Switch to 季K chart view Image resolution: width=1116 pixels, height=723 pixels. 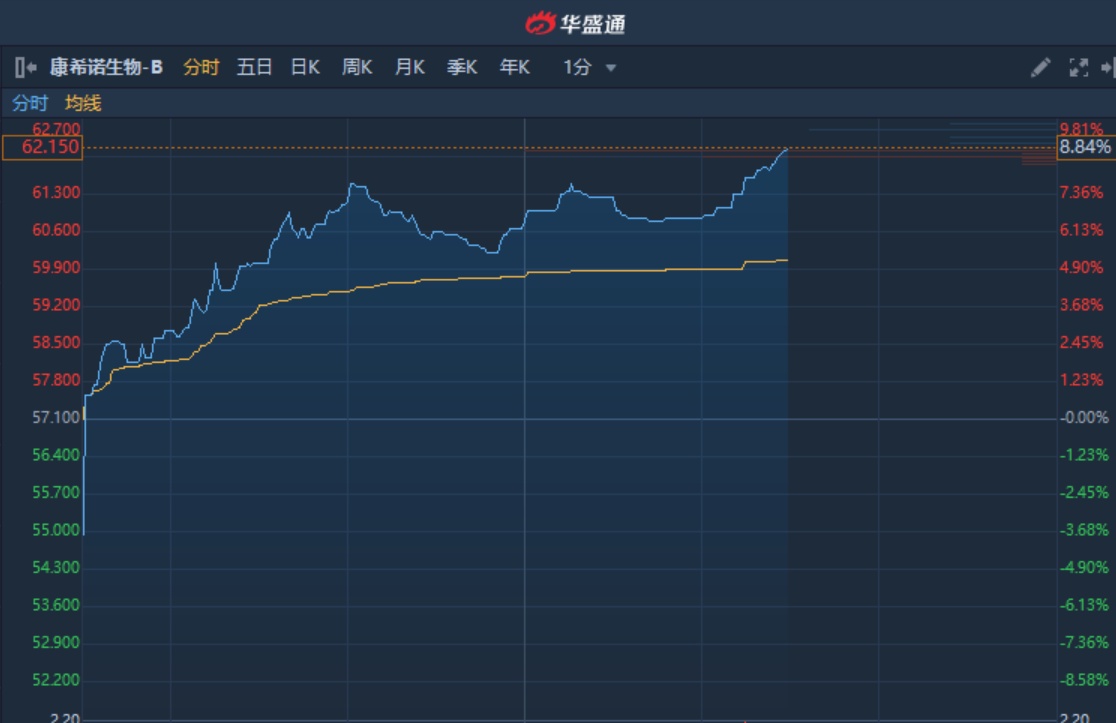(462, 68)
